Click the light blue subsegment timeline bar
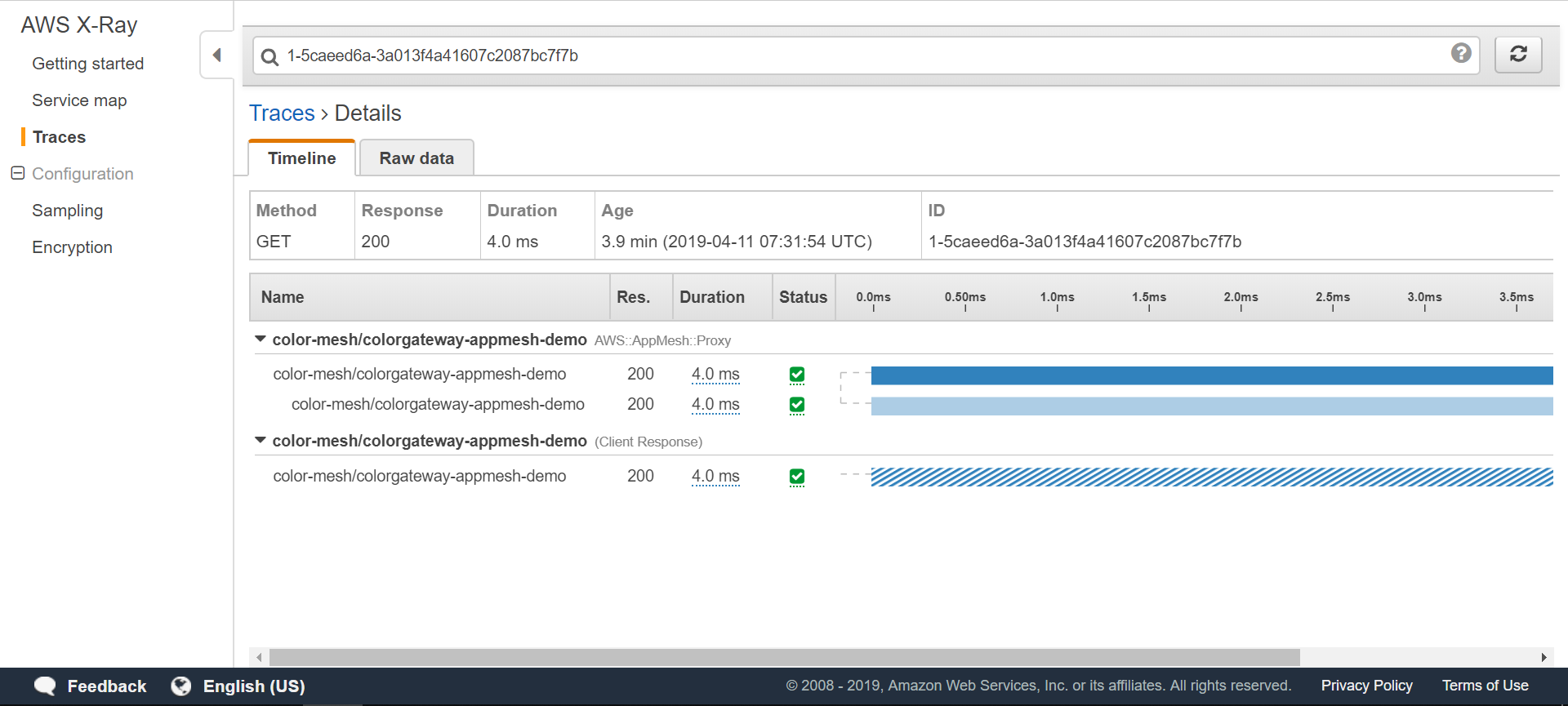Image resolution: width=1568 pixels, height=706 pixels. (1212, 406)
